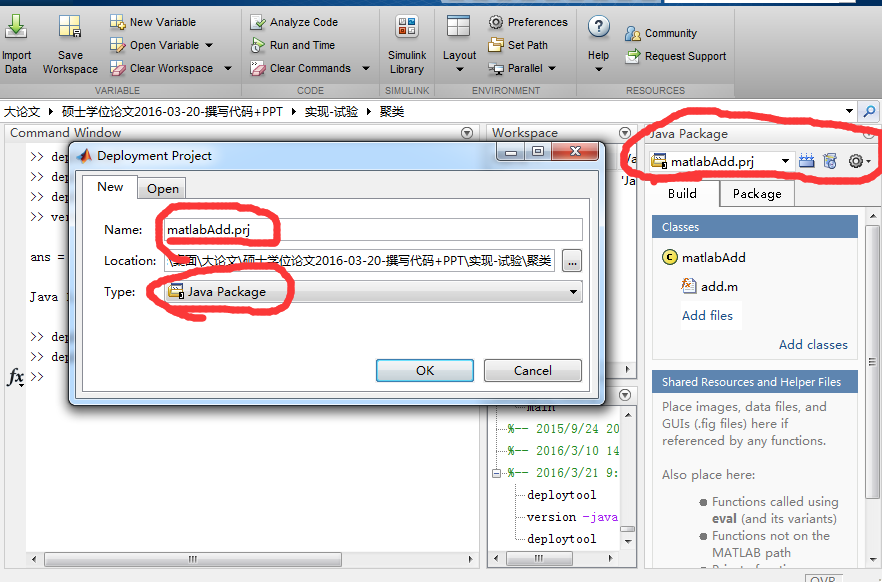Expand the Parallel dropdown arrow
This screenshot has width=882, height=582.
coord(552,68)
